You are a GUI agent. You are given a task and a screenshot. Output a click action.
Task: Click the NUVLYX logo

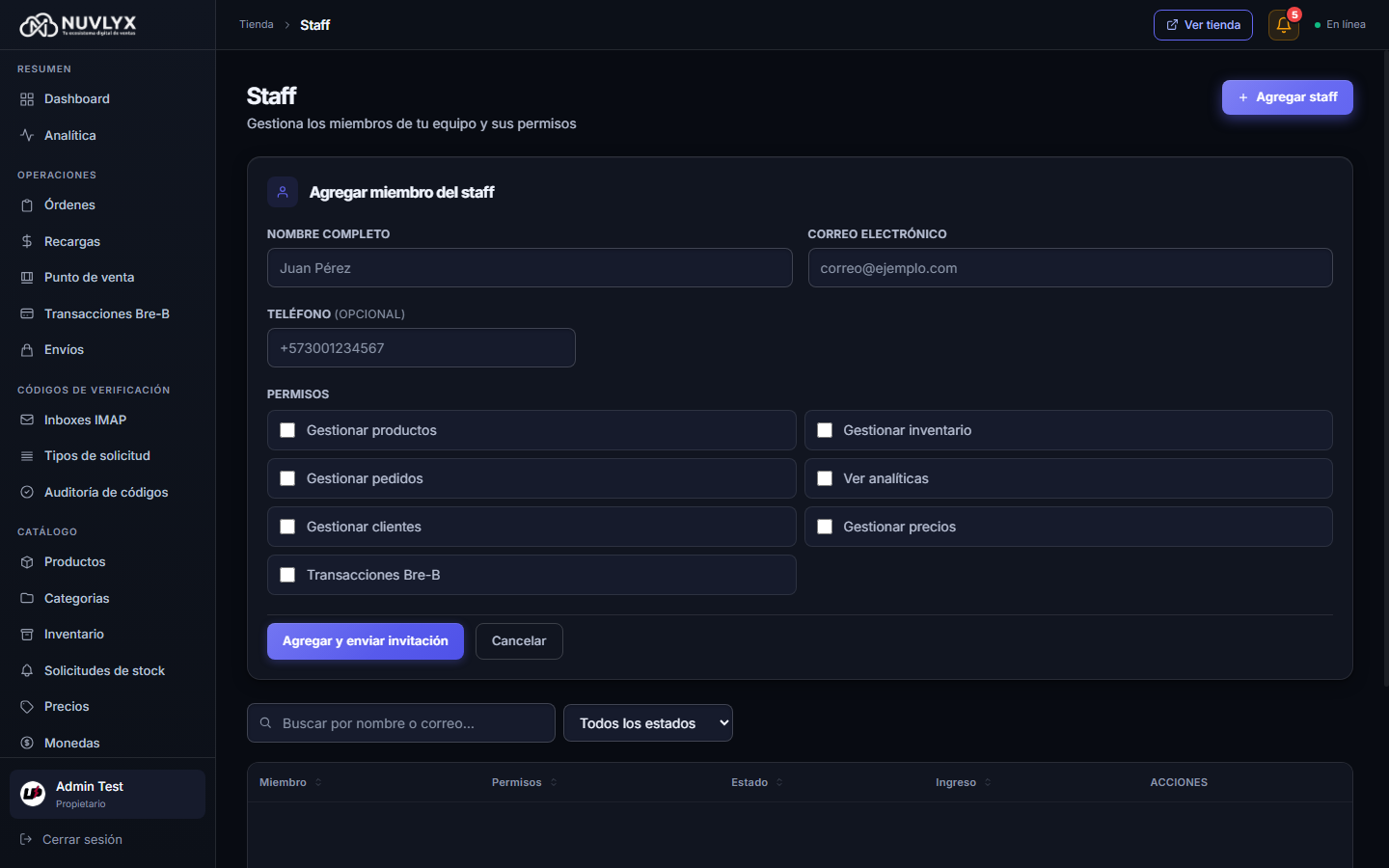tap(78, 25)
